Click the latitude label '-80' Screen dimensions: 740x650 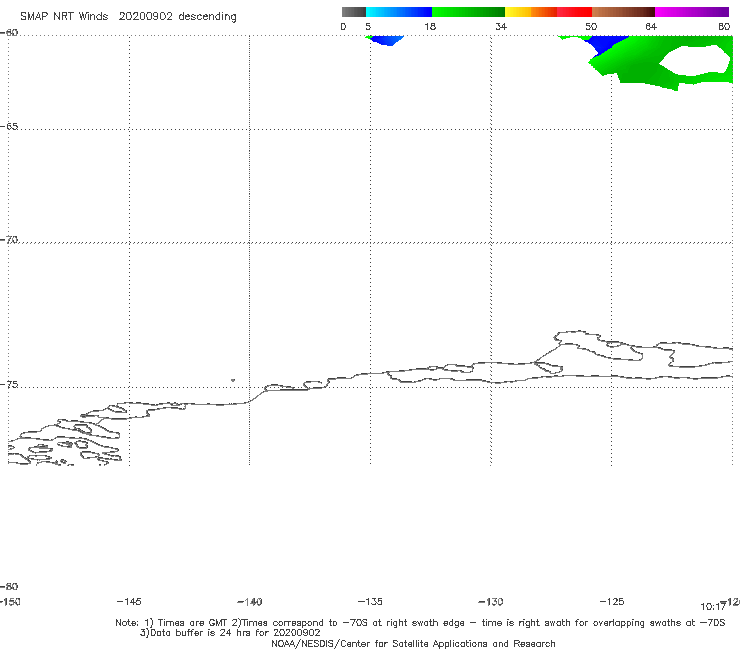(9, 587)
